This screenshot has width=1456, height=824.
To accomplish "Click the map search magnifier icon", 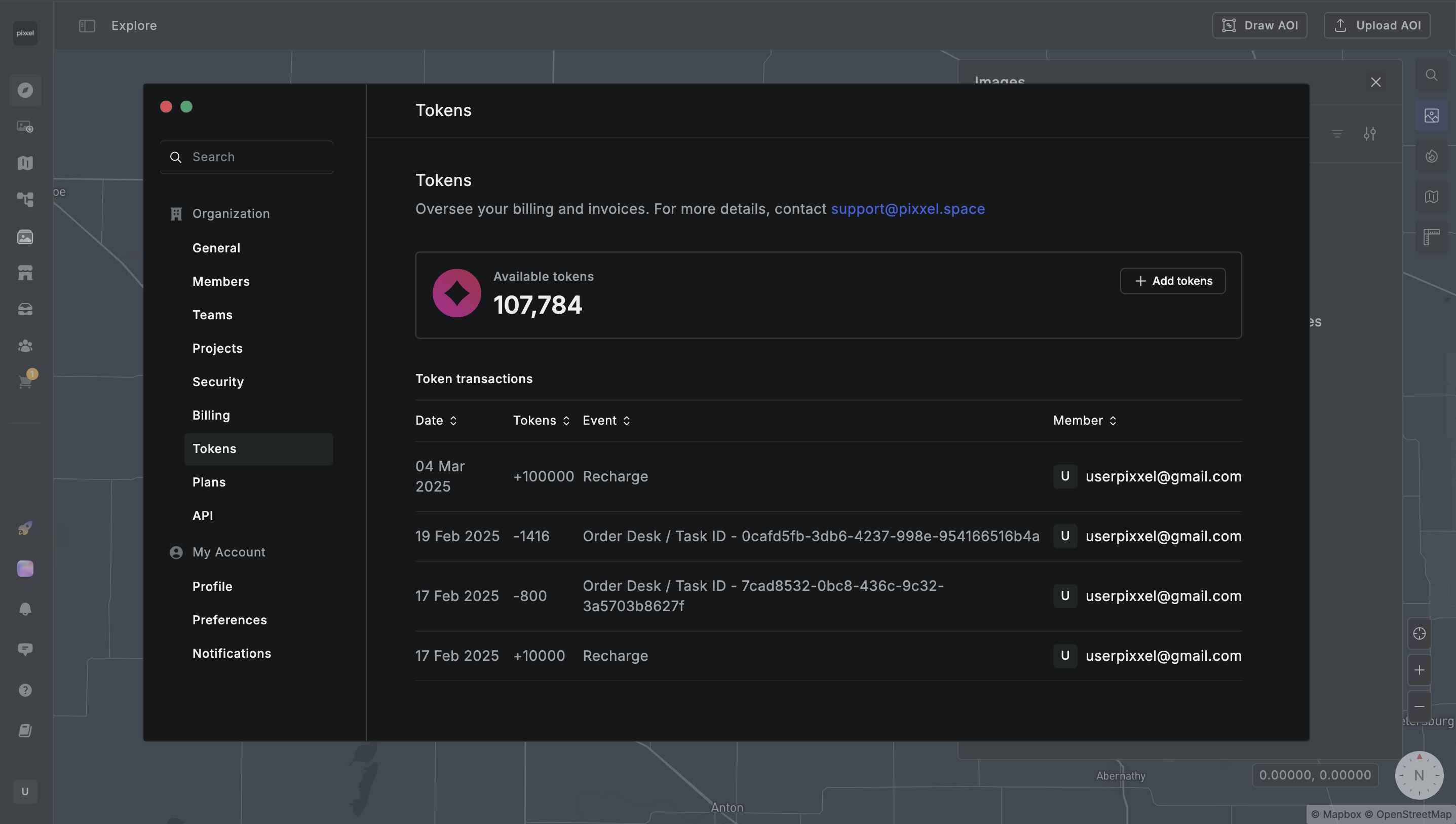I will (x=1431, y=76).
